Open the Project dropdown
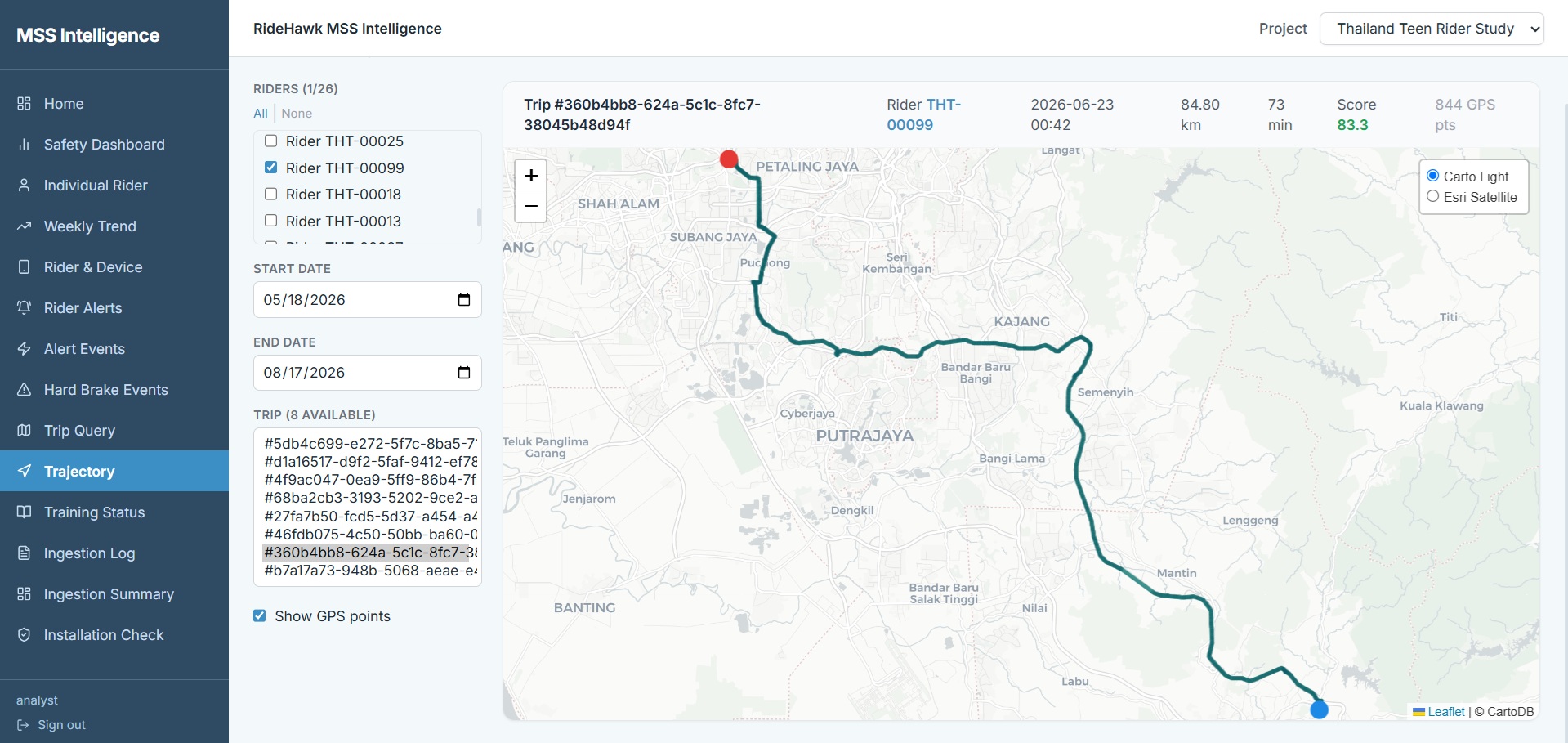Screen dimensions: 1568x743 [1432, 29]
